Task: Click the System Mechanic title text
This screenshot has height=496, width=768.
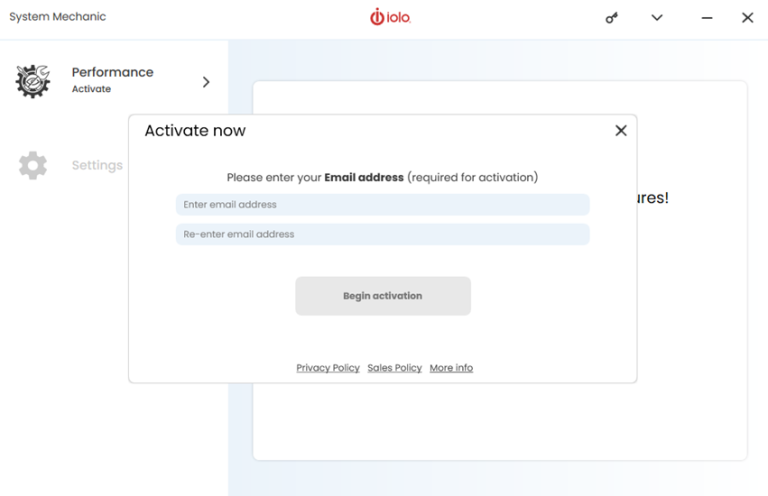Action: (57, 17)
